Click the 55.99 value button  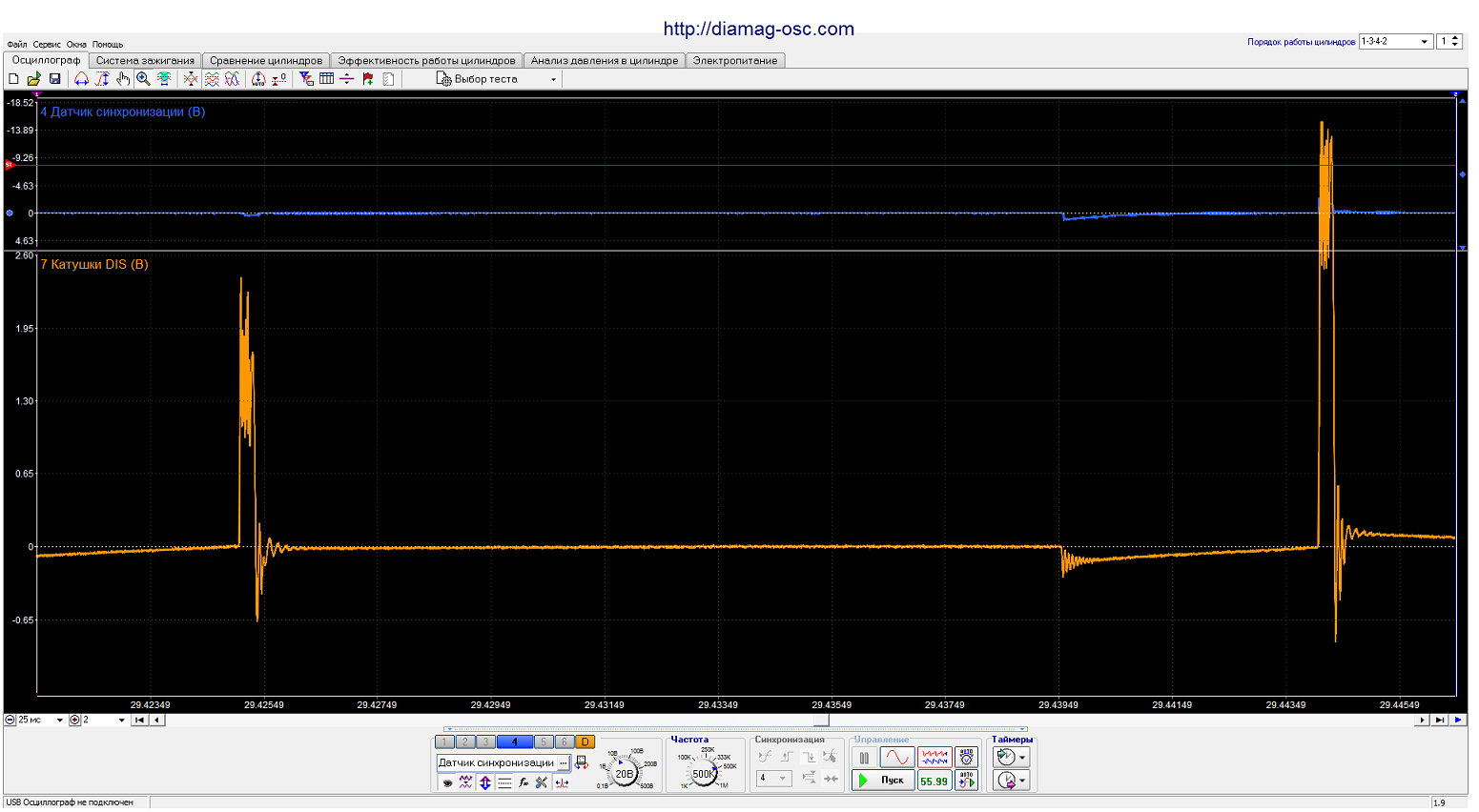(935, 781)
